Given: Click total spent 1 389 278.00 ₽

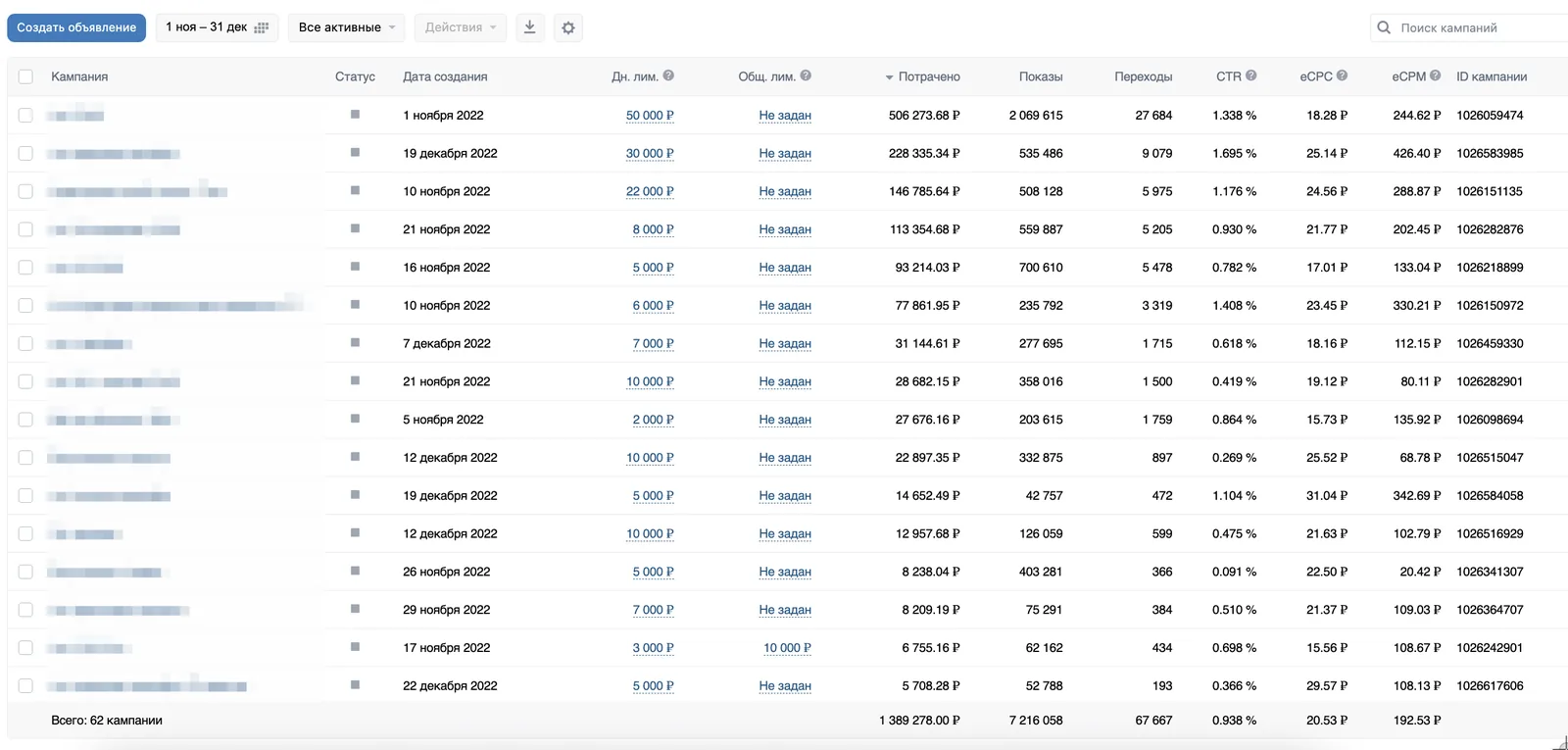Looking at the screenshot, I should [x=919, y=721].
